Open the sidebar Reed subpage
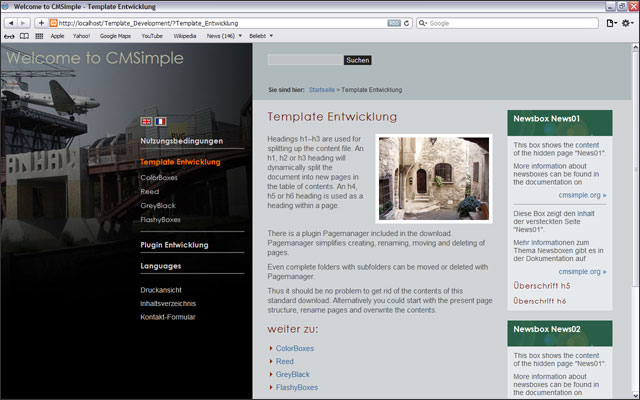 (x=149, y=191)
